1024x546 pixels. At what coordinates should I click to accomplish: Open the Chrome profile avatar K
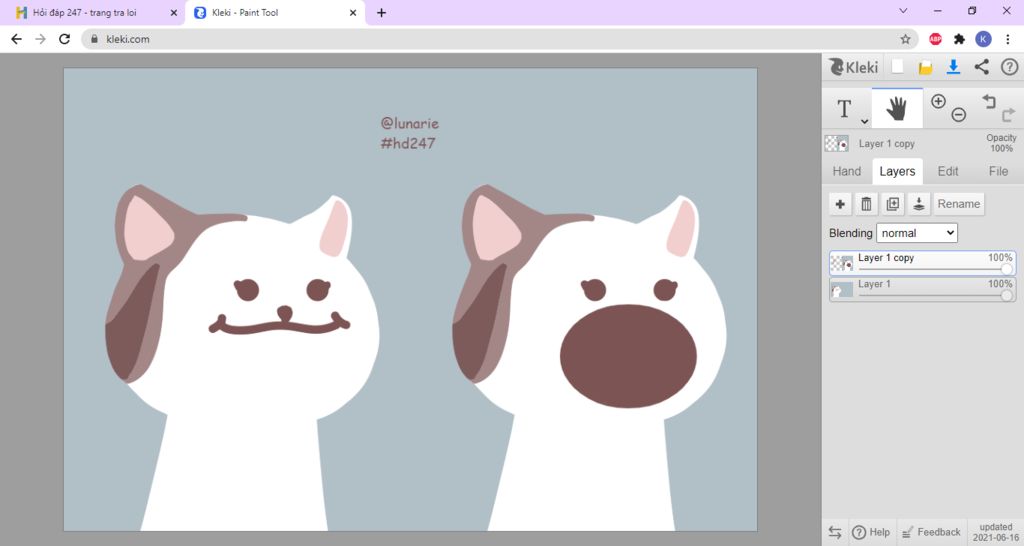tap(984, 39)
